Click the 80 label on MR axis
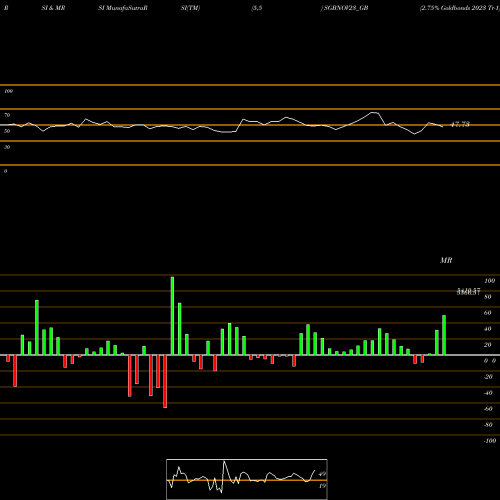Image resolution: width=500 pixels, height=500 pixels. [x=488, y=297]
